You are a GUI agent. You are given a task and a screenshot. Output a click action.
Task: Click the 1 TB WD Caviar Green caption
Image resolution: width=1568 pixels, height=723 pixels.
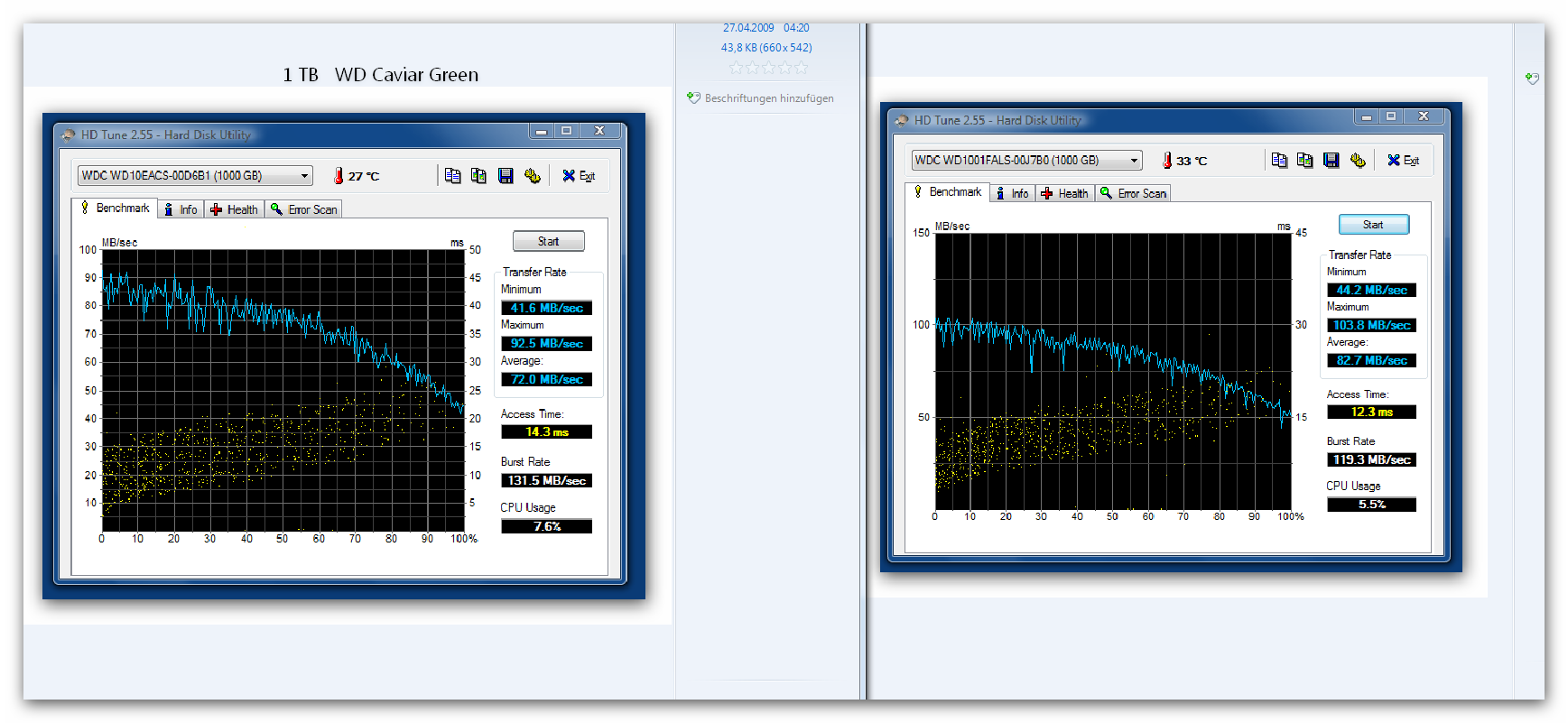coord(380,75)
